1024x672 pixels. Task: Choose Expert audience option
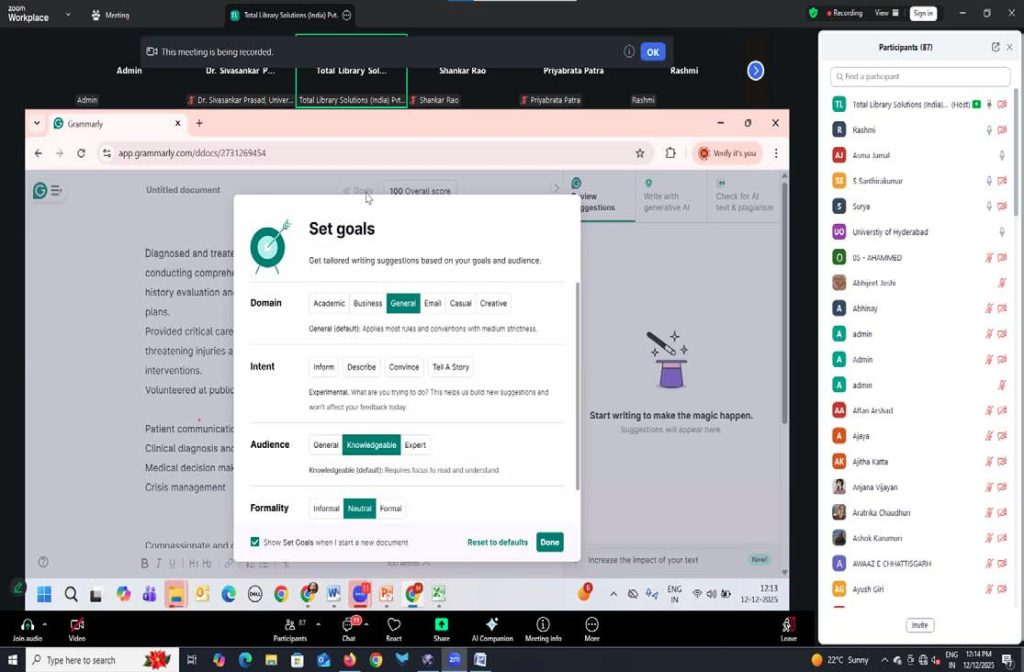415,445
